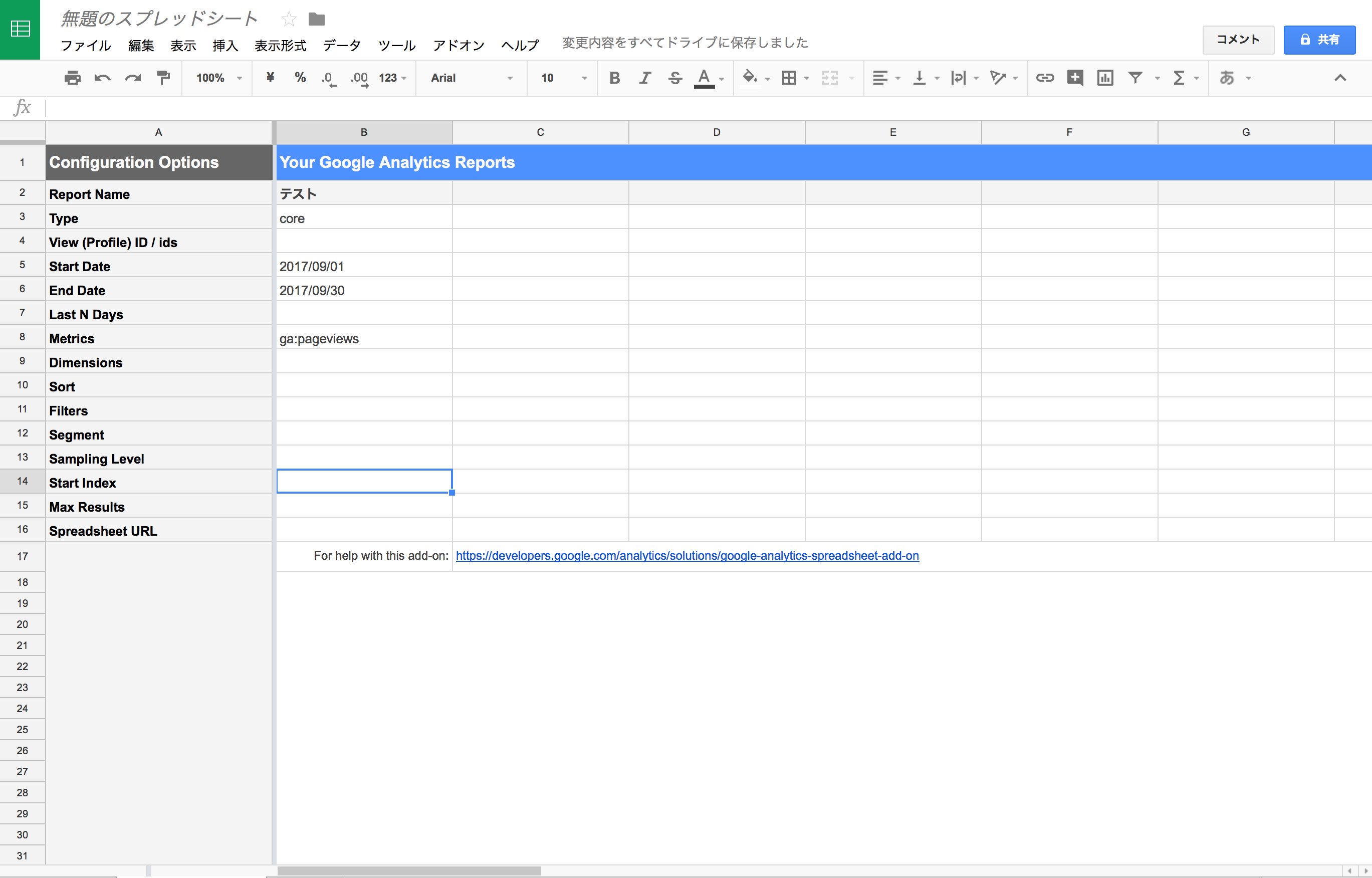This screenshot has width=1372, height=878.
Task: Open the 100% zoom dropdown
Action: click(219, 78)
